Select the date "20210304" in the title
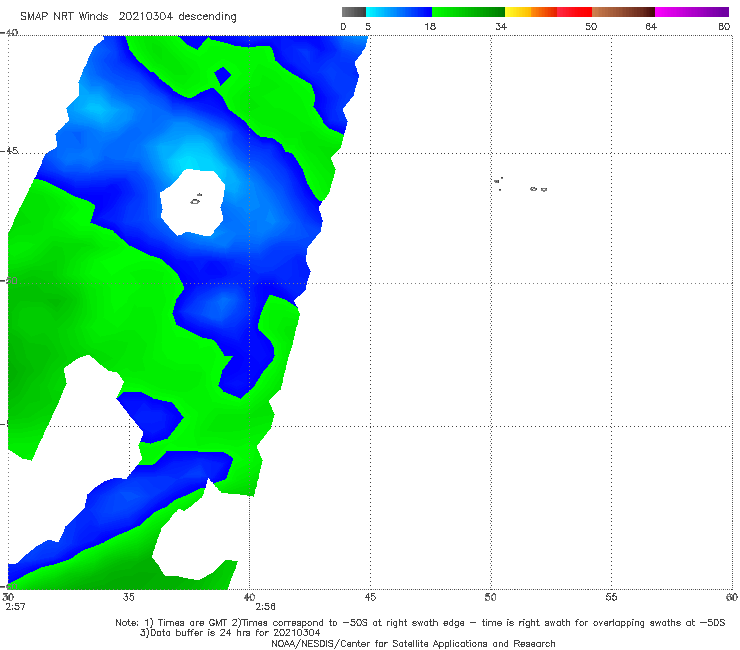740x650 pixels. [146, 16]
